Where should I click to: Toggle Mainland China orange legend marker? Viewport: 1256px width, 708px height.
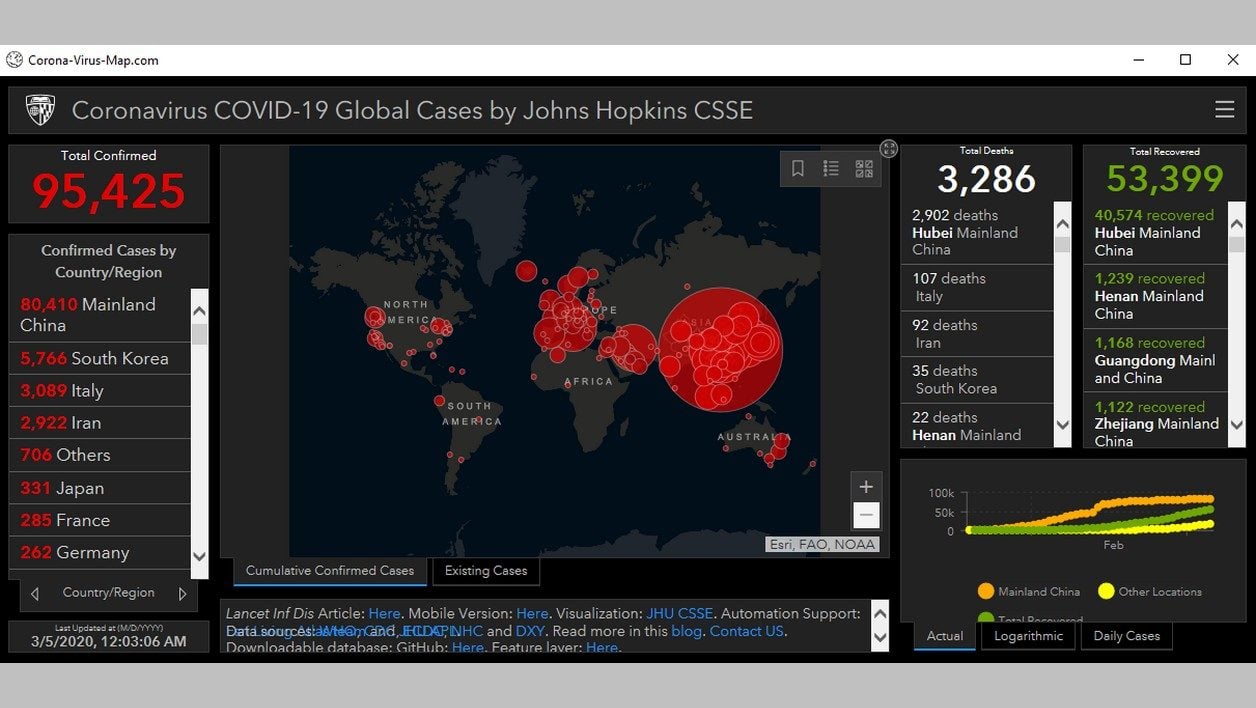tap(986, 592)
